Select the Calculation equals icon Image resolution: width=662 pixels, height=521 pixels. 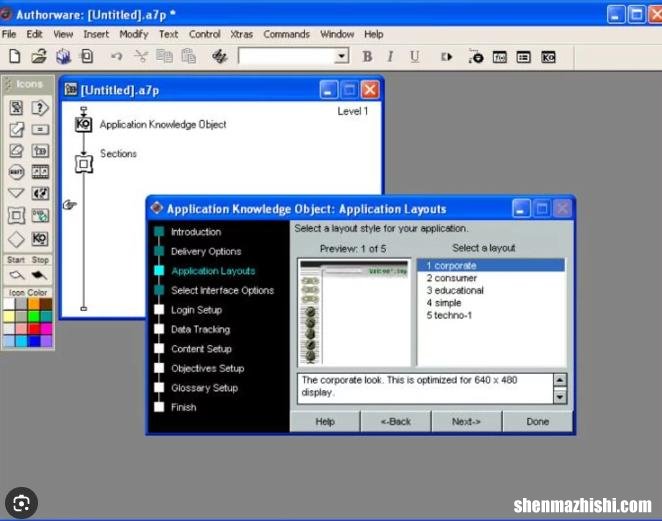click(x=40, y=130)
